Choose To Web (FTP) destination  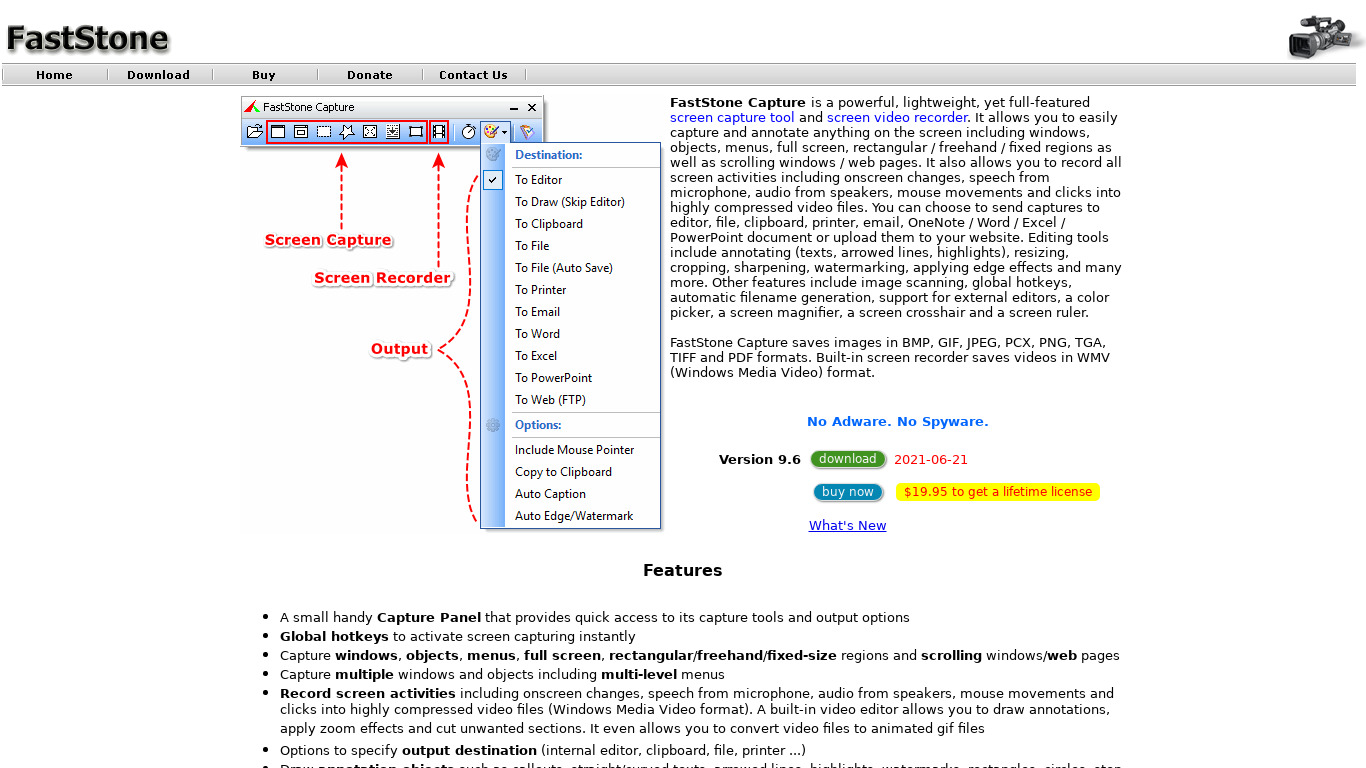(551, 400)
